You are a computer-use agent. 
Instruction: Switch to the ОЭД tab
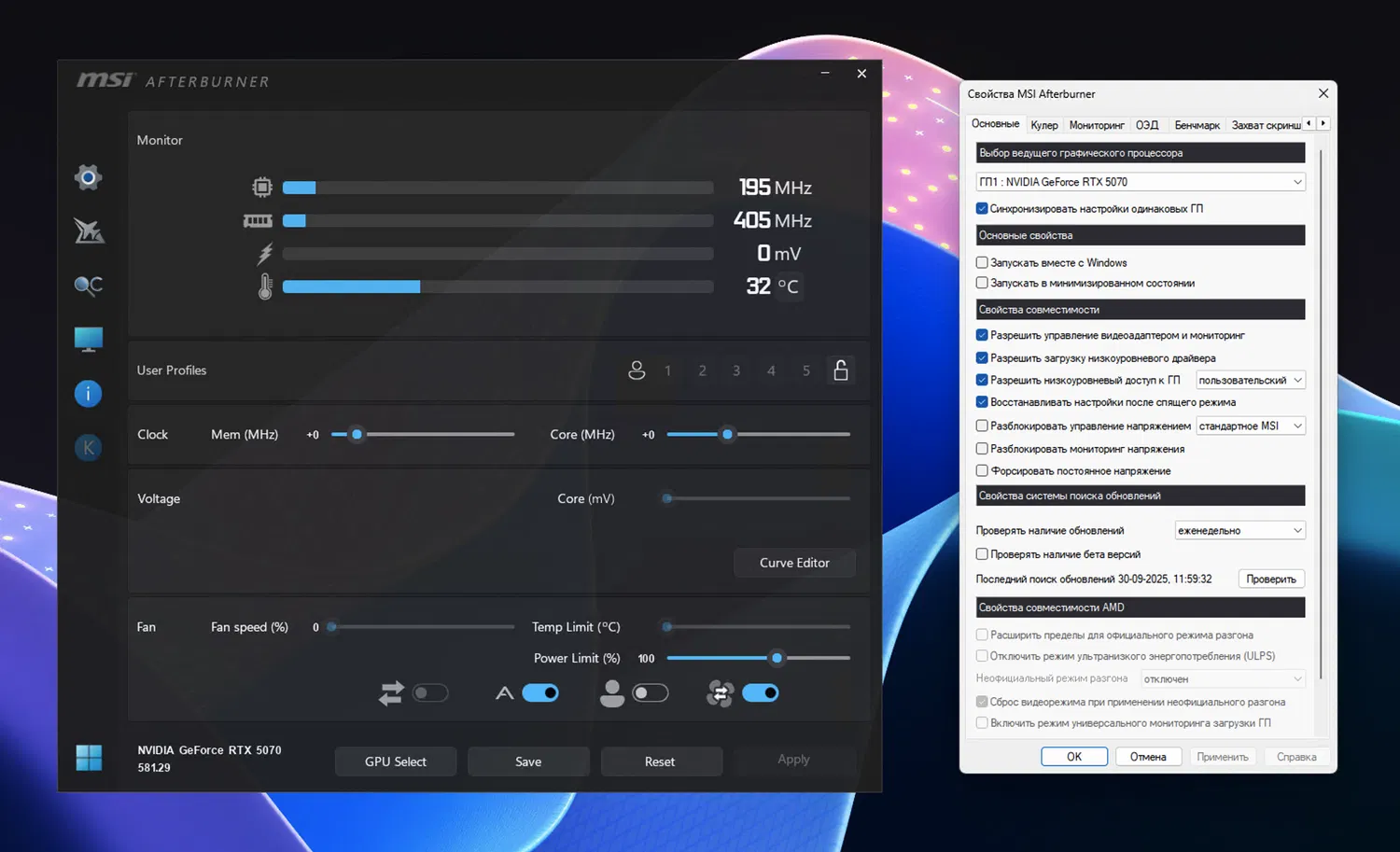point(1147,125)
